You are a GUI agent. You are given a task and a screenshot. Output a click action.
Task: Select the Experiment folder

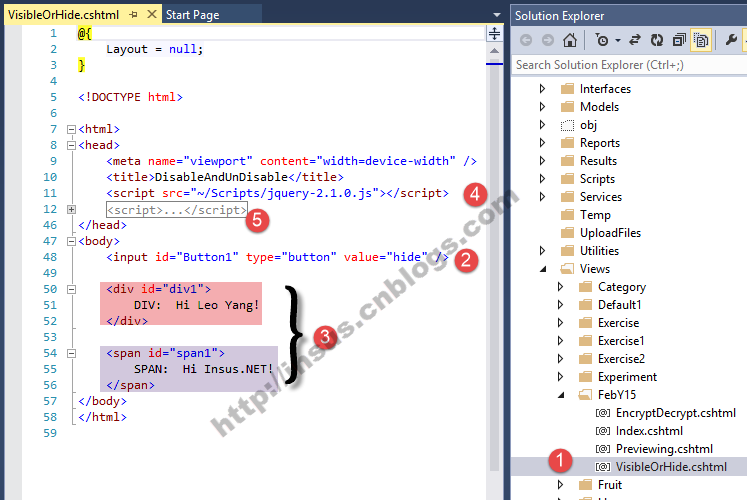pos(627,377)
